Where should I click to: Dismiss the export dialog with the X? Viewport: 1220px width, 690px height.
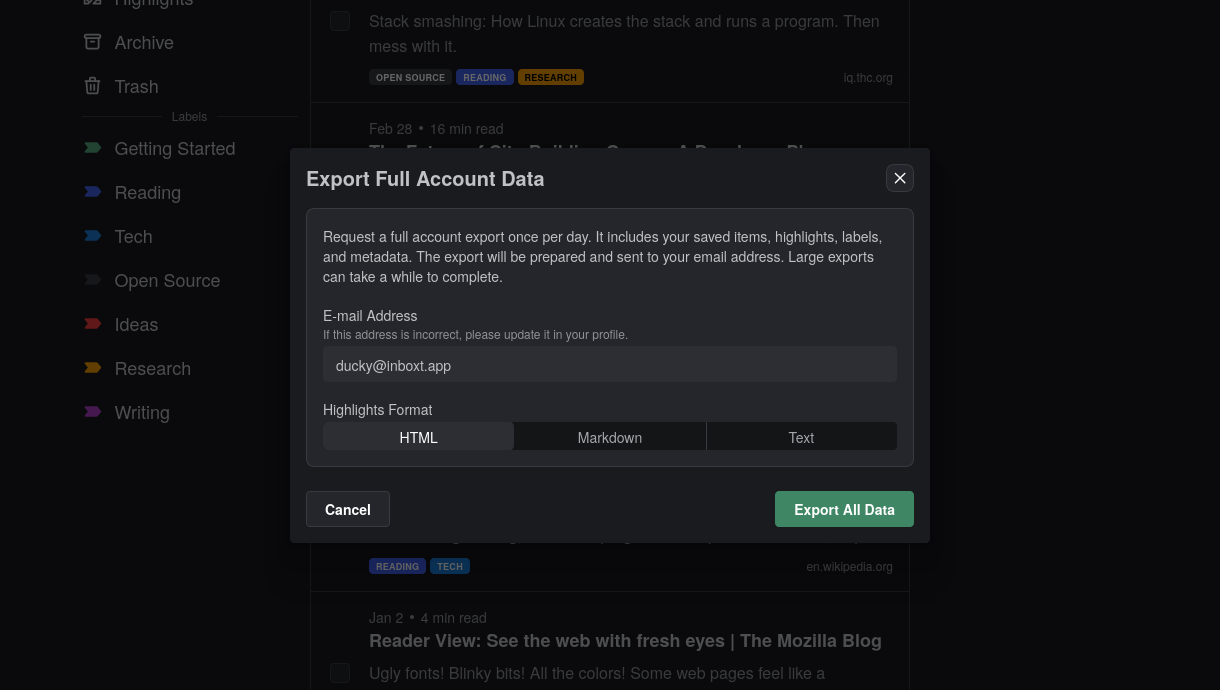point(899,178)
